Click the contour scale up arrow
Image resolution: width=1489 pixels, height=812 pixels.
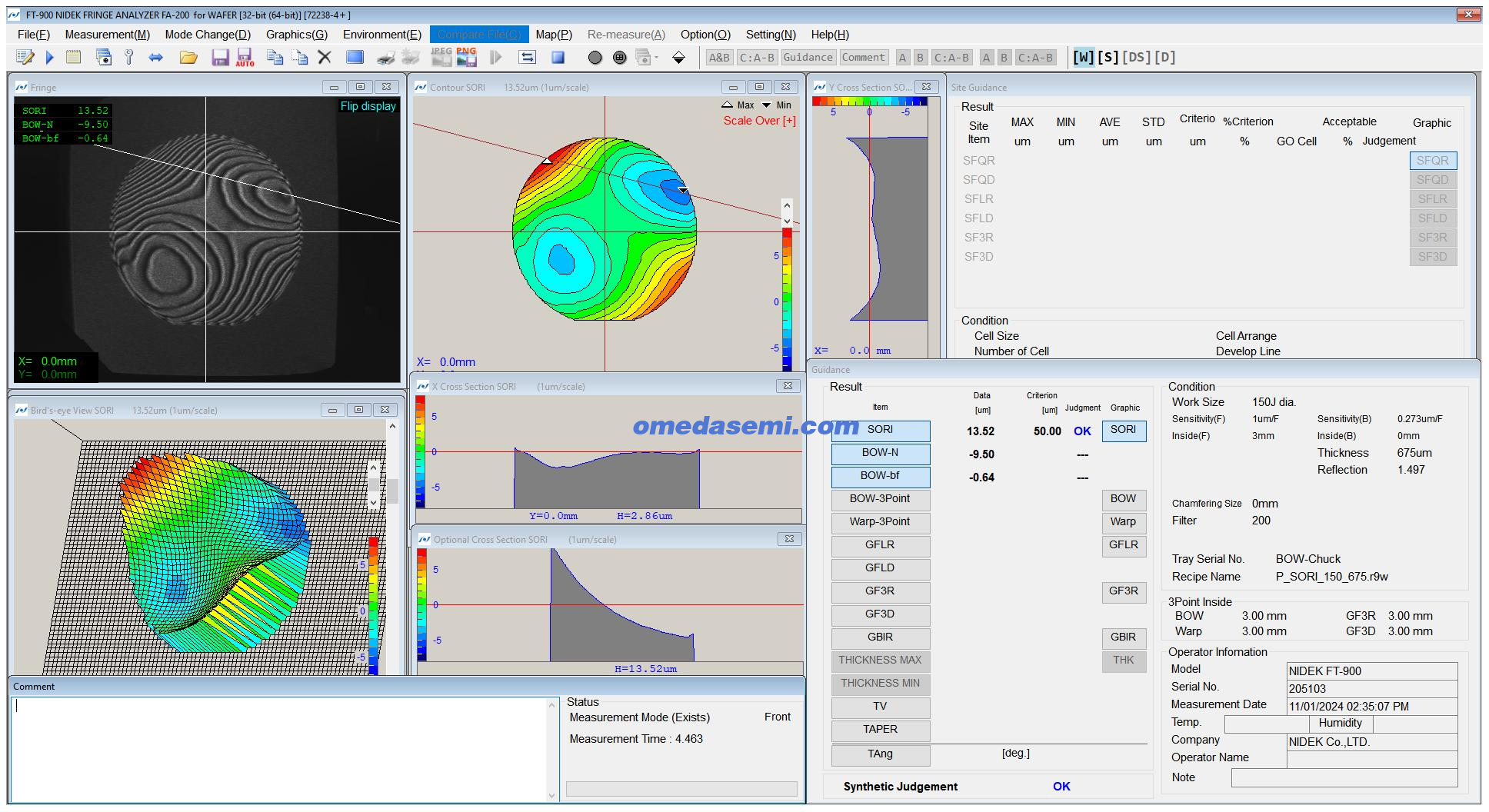click(787, 206)
